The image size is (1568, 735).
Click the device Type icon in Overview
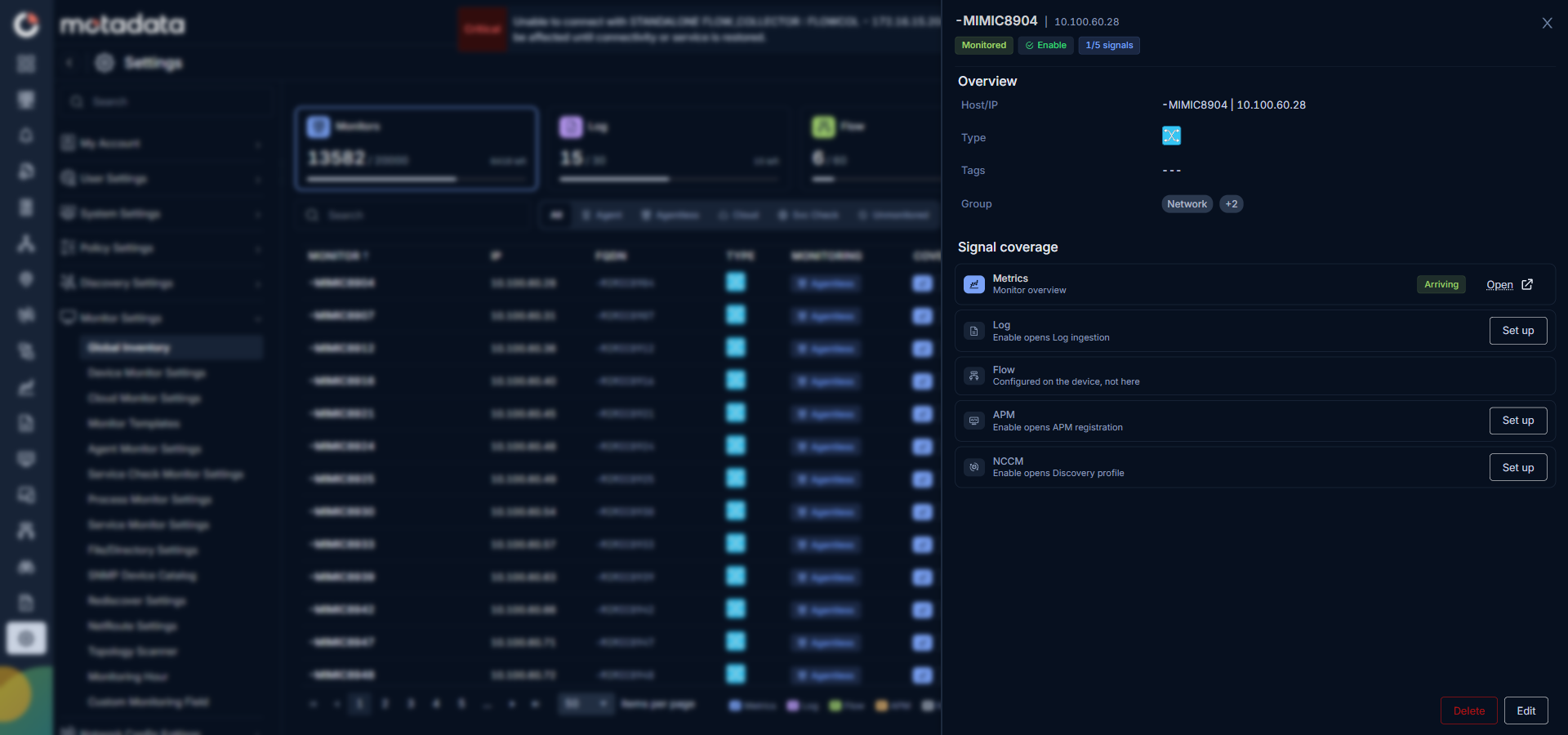coord(1171,136)
